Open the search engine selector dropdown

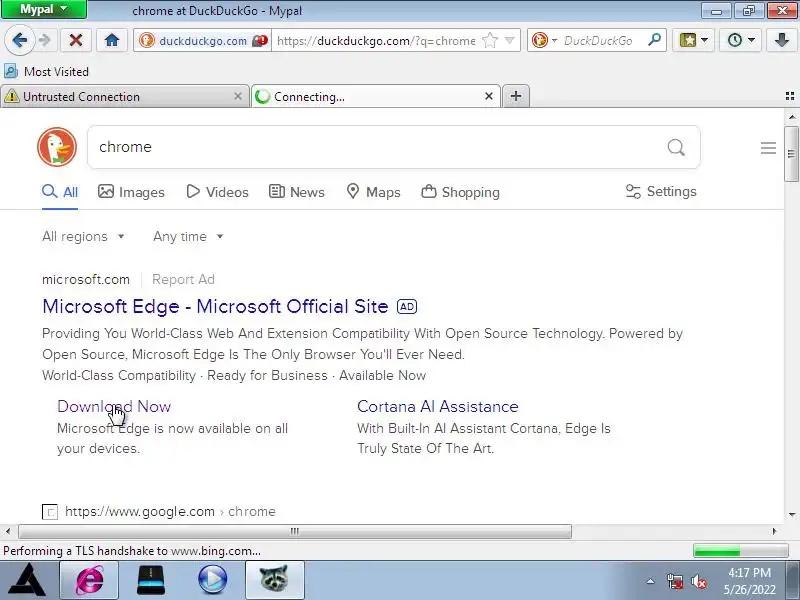click(544, 40)
